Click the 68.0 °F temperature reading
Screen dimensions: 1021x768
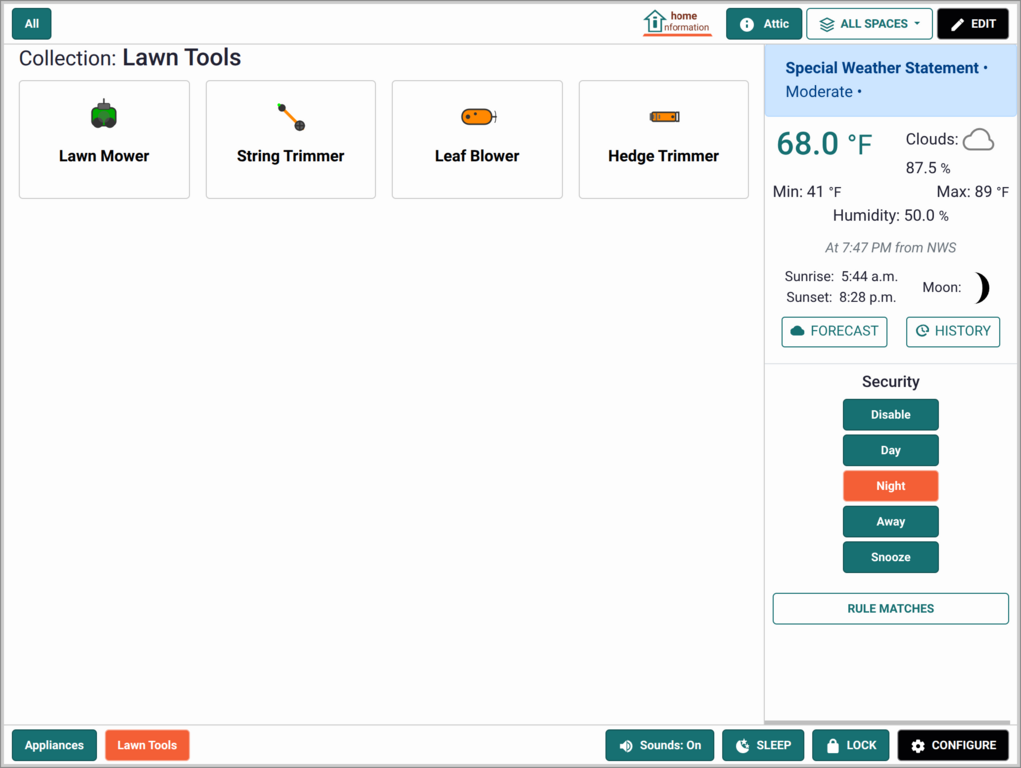pos(824,144)
